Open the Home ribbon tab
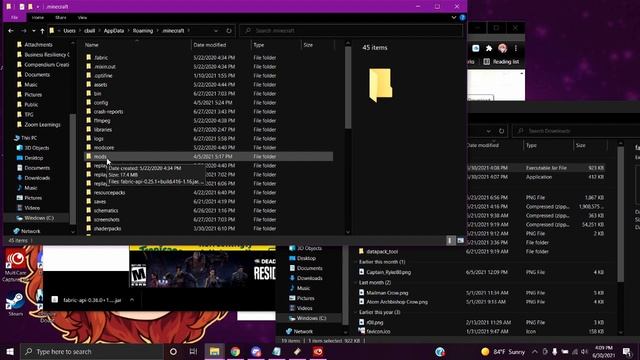The width and height of the screenshot is (640, 360). tap(38, 18)
